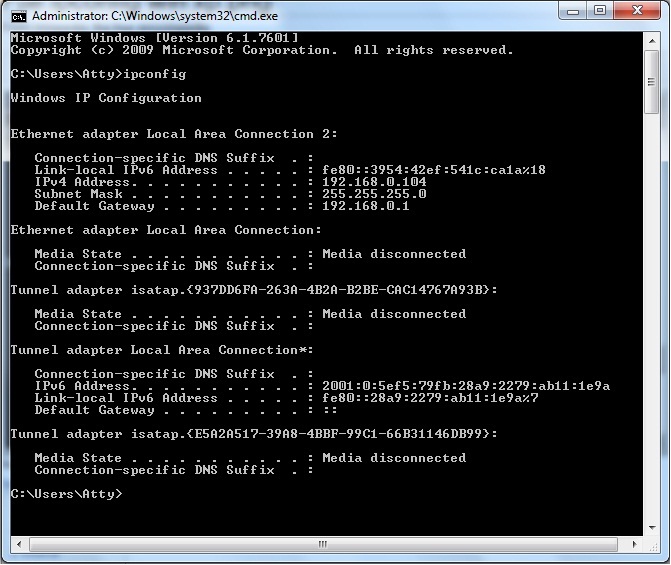Viewport: 671px width, 565px height.
Task: Minimize the command prompt window
Action: (573, 11)
